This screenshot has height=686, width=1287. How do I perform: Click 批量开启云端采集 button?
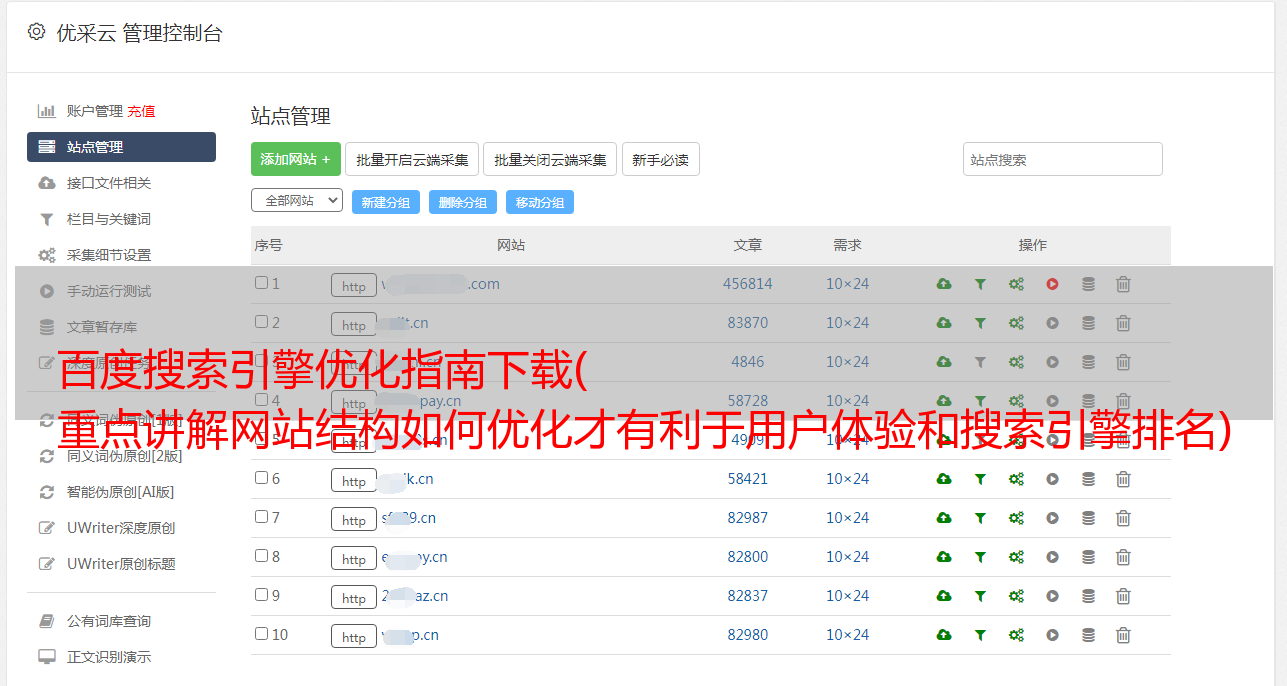[x=412, y=159]
